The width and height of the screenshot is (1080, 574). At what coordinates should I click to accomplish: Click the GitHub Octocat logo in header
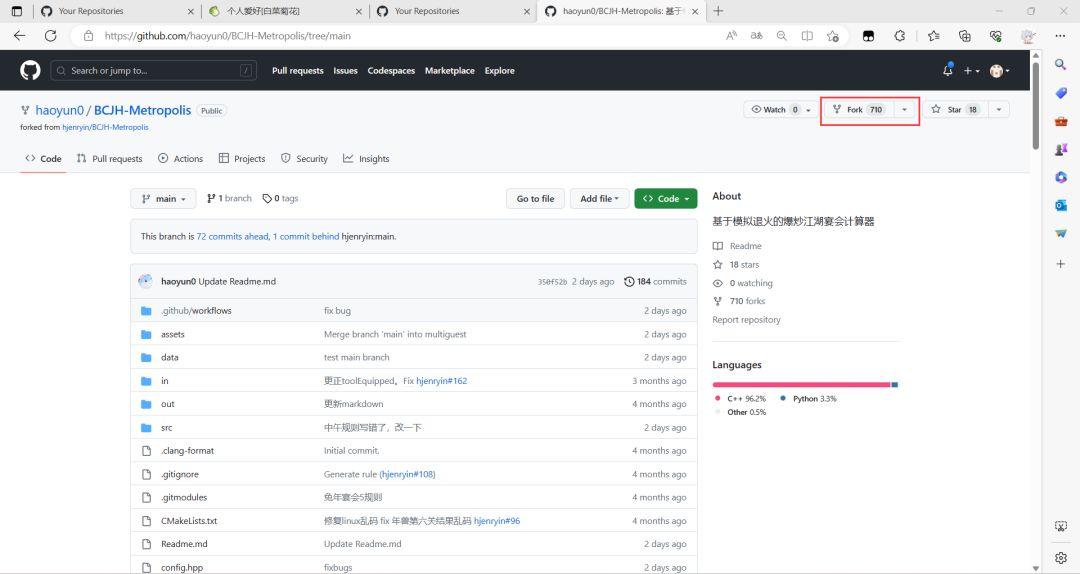[30, 70]
